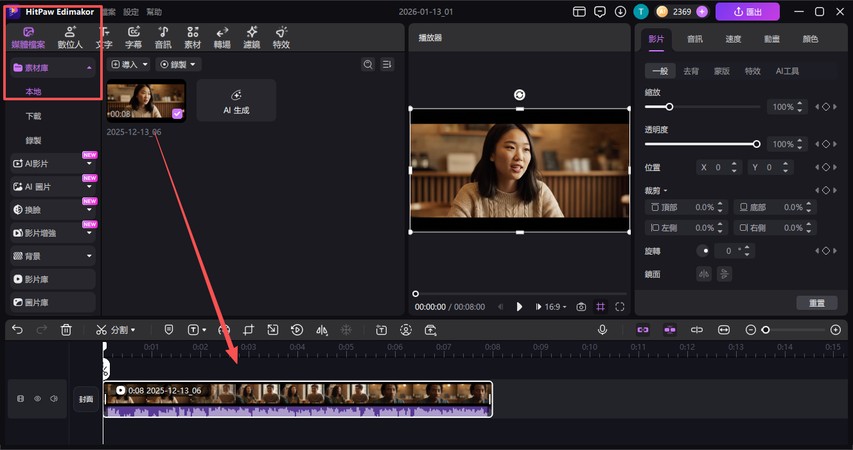Viewport: 853px width, 450px height.
Task: Toggle the first purple link-clips button
Action: point(643,330)
